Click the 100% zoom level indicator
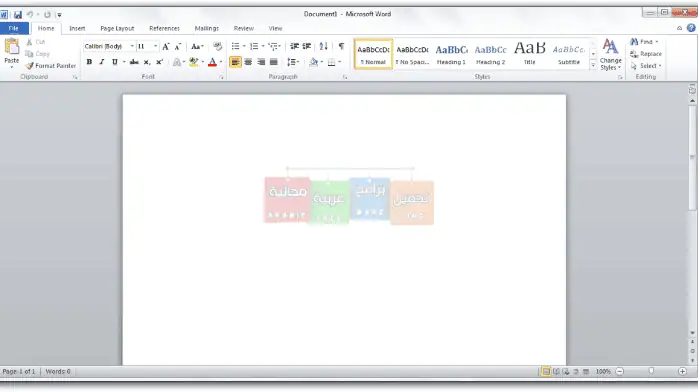 pyautogui.click(x=603, y=371)
